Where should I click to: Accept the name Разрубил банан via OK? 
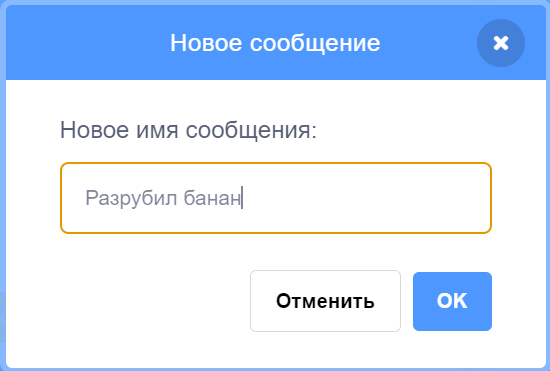tap(452, 301)
